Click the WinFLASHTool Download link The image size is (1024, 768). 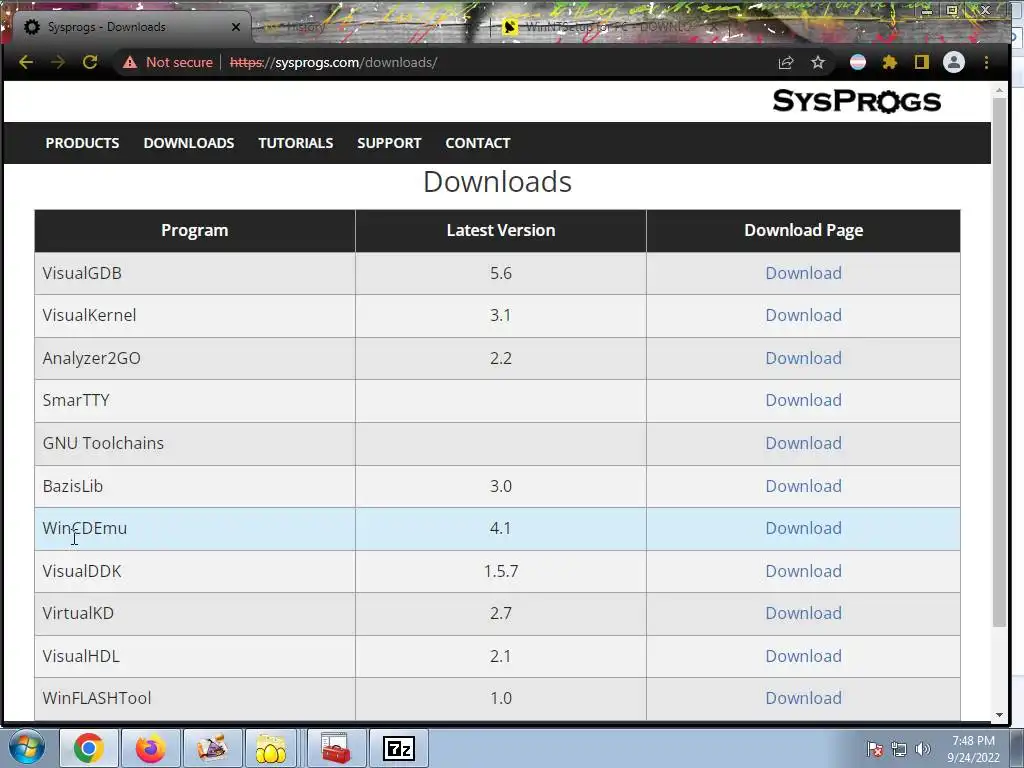803,698
